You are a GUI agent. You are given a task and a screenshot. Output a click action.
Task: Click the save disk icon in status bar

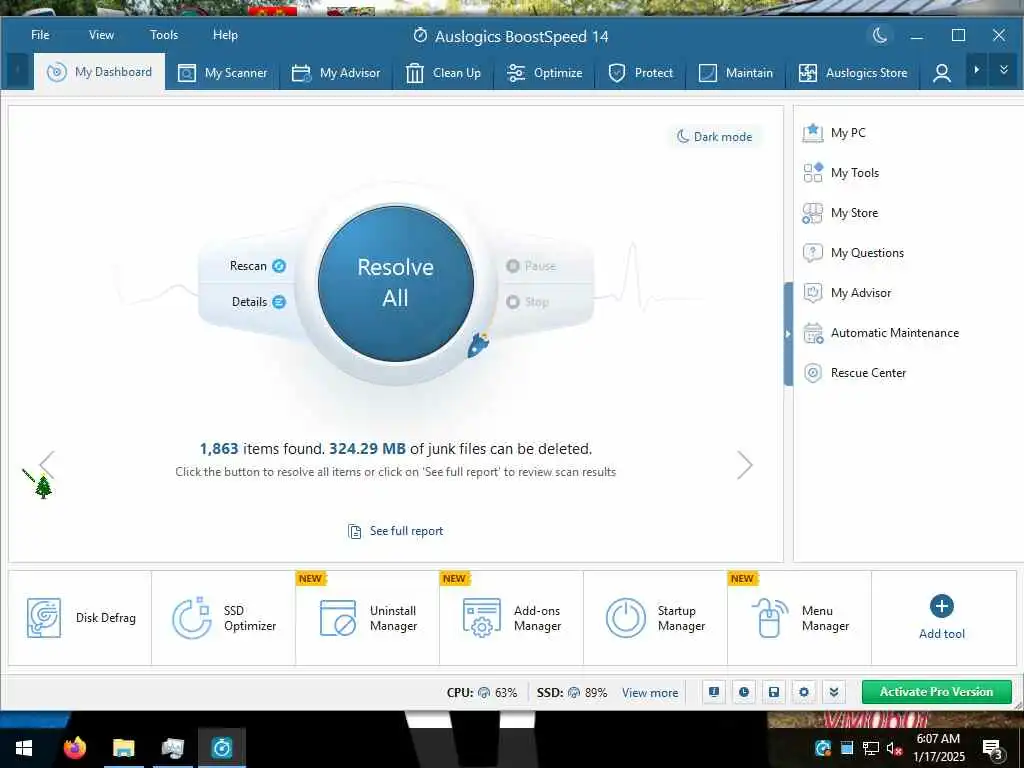pos(774,692)
